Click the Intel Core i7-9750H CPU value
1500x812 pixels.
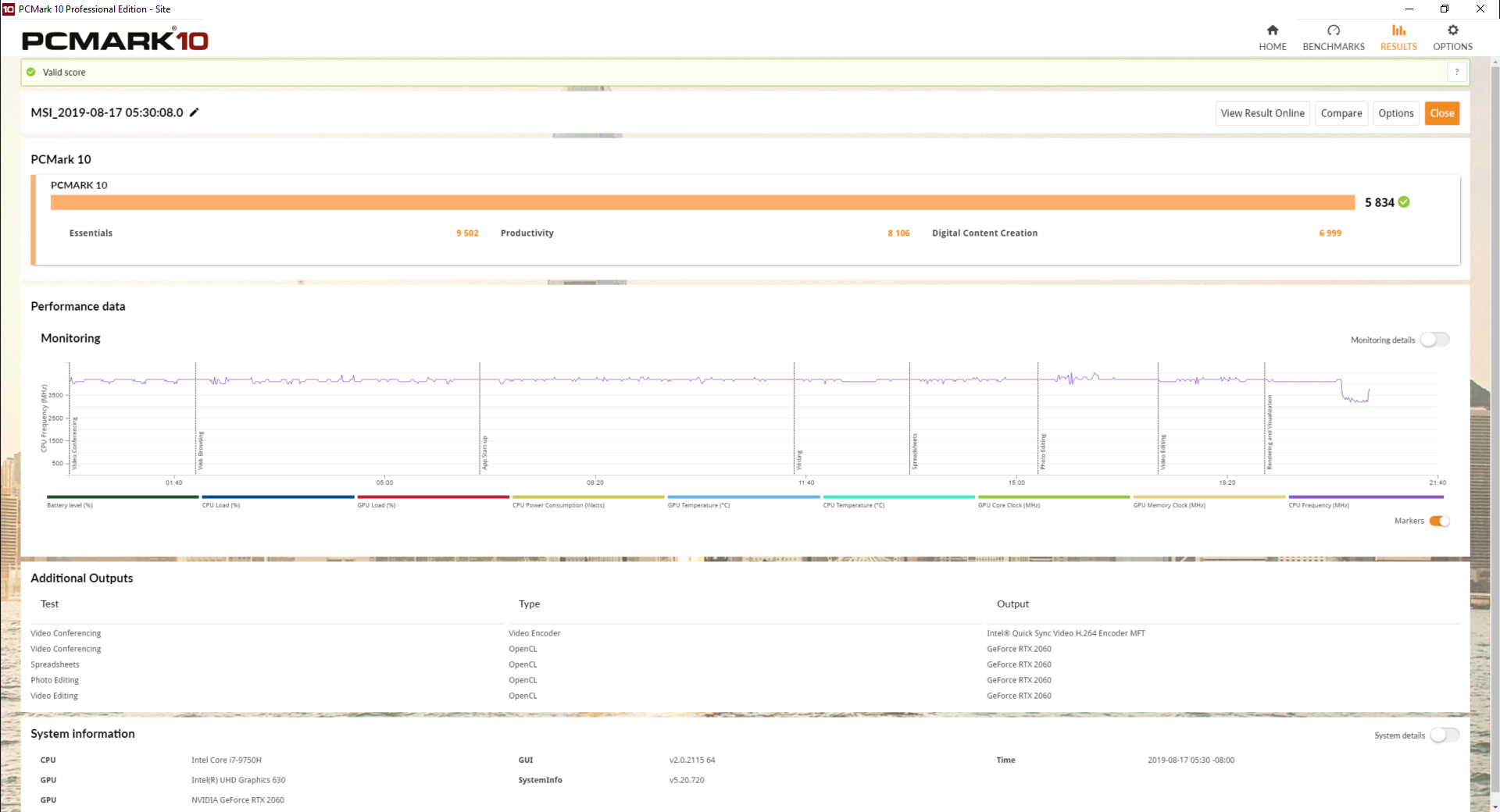(227, 760)
